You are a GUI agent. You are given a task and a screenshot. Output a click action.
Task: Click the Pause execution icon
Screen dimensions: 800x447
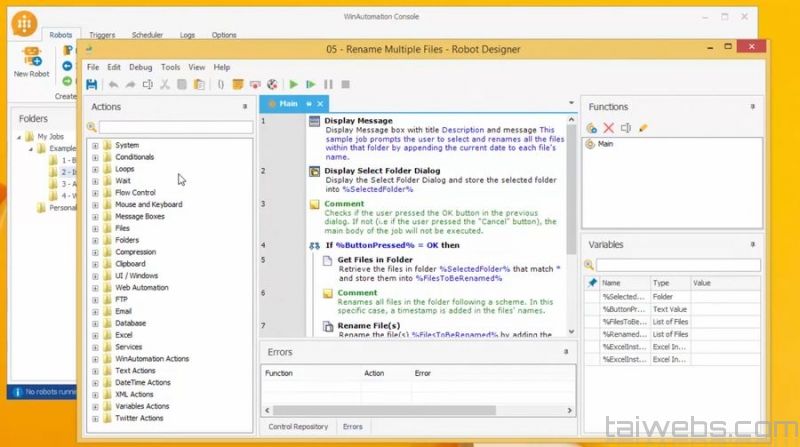[328, 85]
